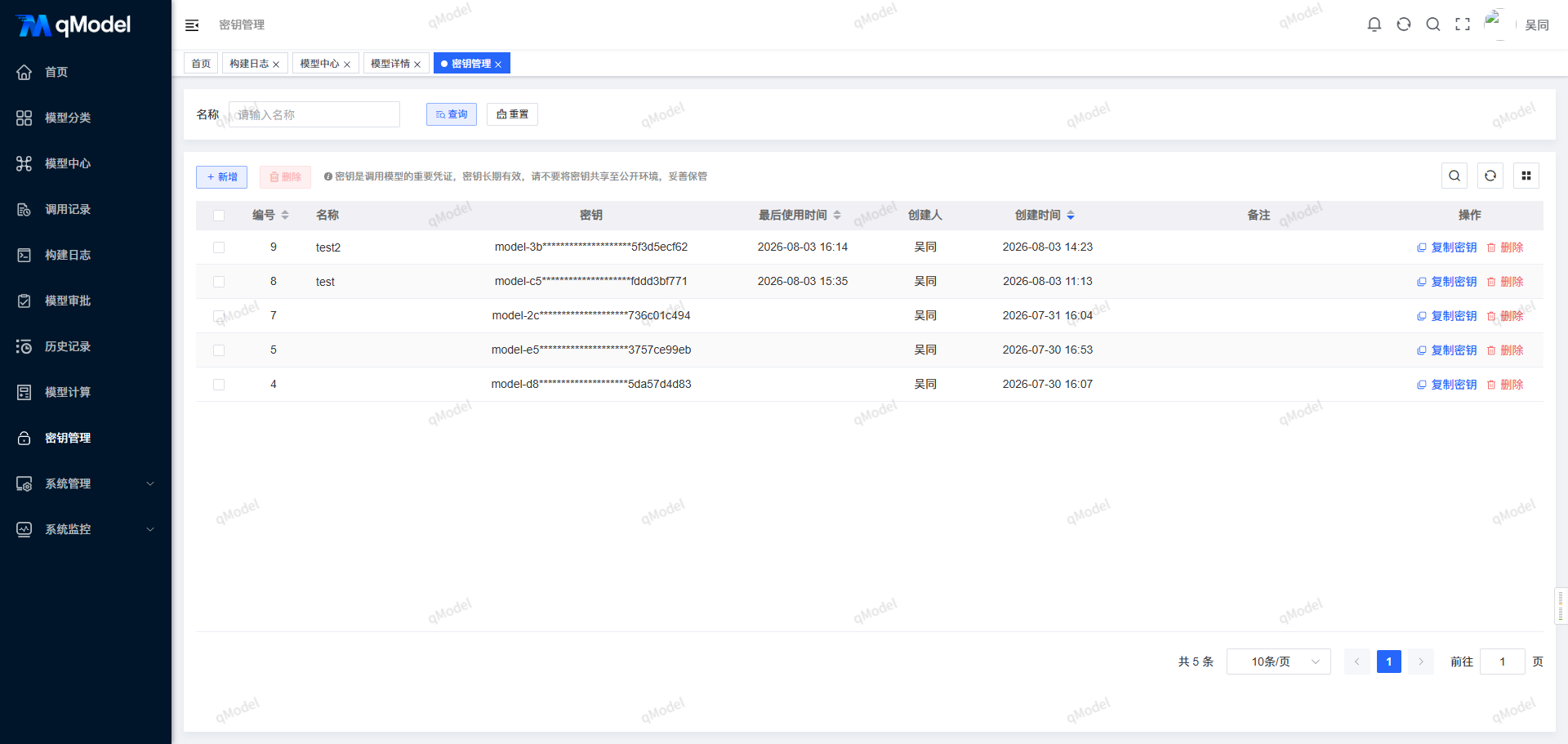
Task: Click the toolbar 删除 batch button
Action: 285,177
